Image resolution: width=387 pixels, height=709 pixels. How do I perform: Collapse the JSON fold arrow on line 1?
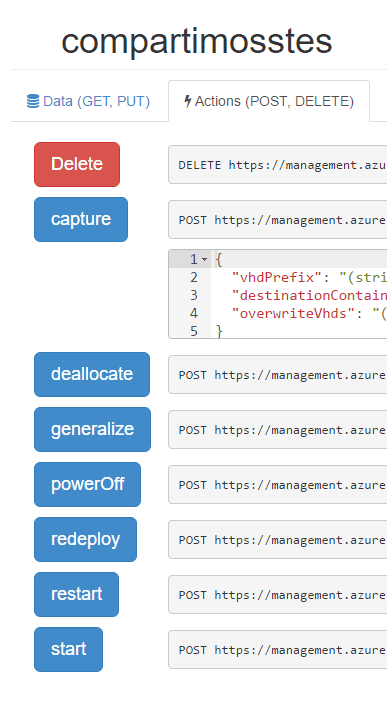click(x=204, y=260)
